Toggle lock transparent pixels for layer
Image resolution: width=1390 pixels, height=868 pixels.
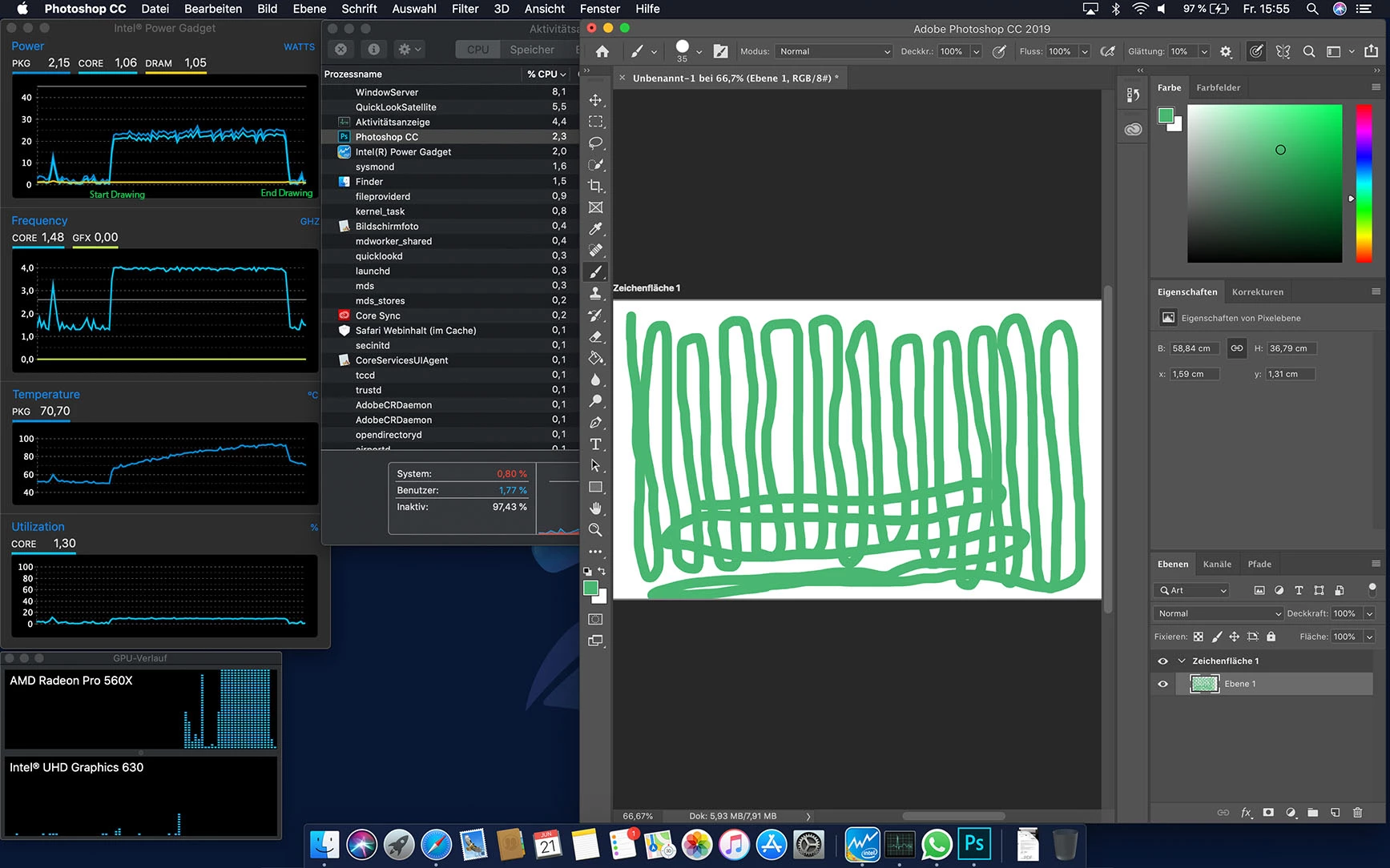(1199, 637)
